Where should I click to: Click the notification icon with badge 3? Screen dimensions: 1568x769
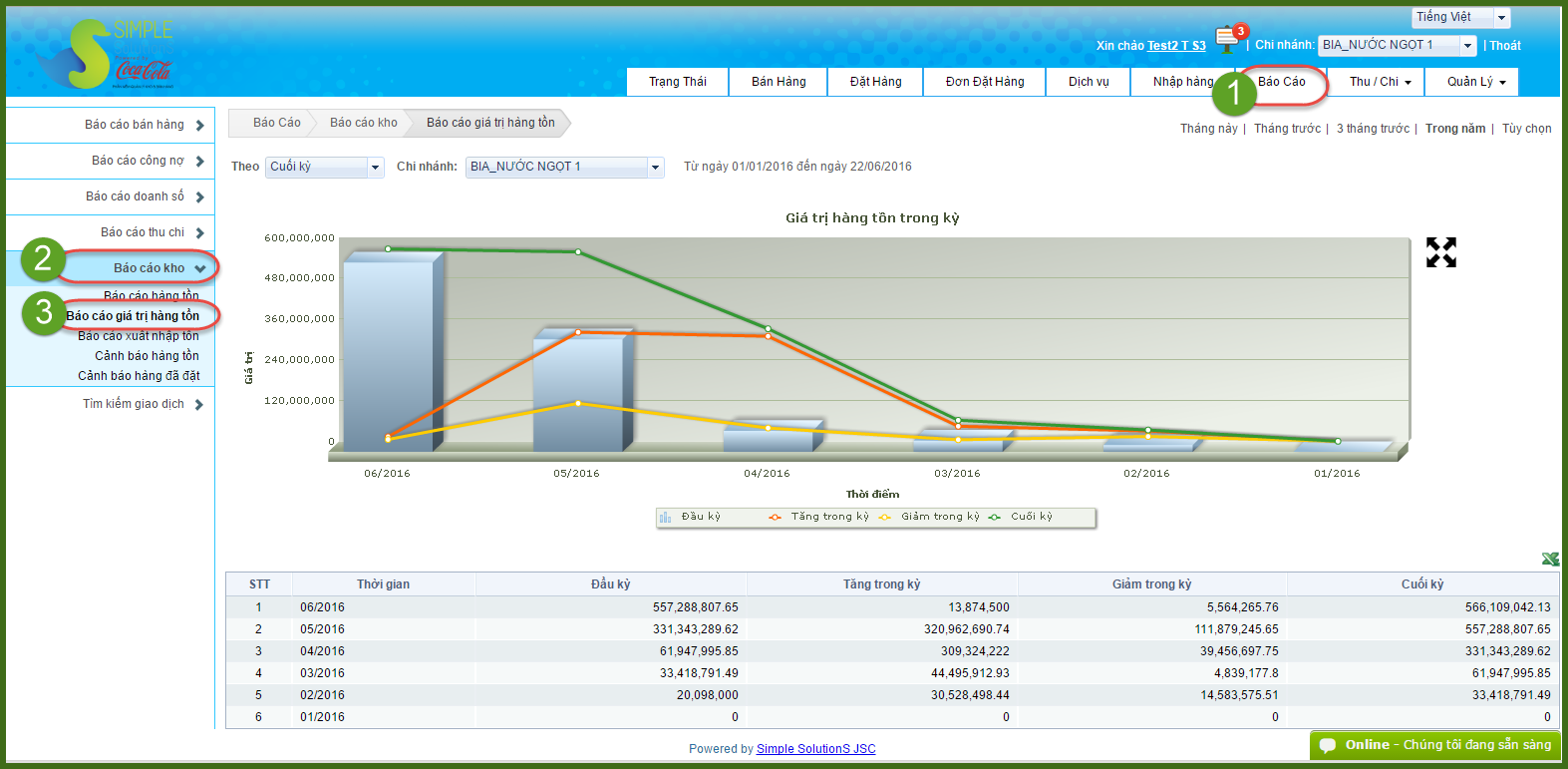click(x=1228, y=40)
